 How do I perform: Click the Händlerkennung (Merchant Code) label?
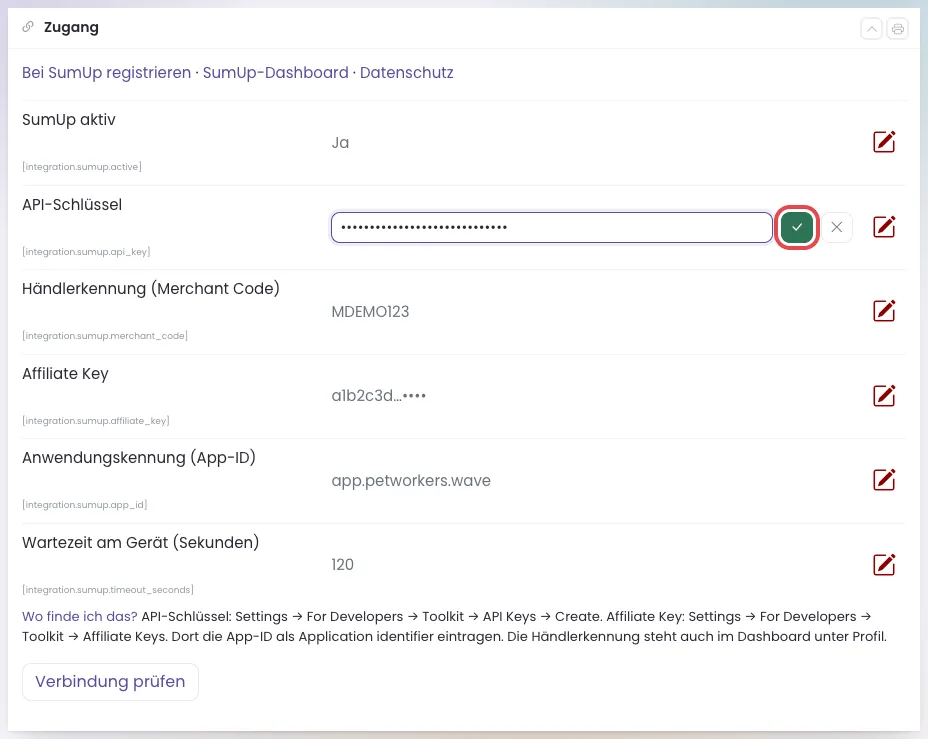click(151, 289)
